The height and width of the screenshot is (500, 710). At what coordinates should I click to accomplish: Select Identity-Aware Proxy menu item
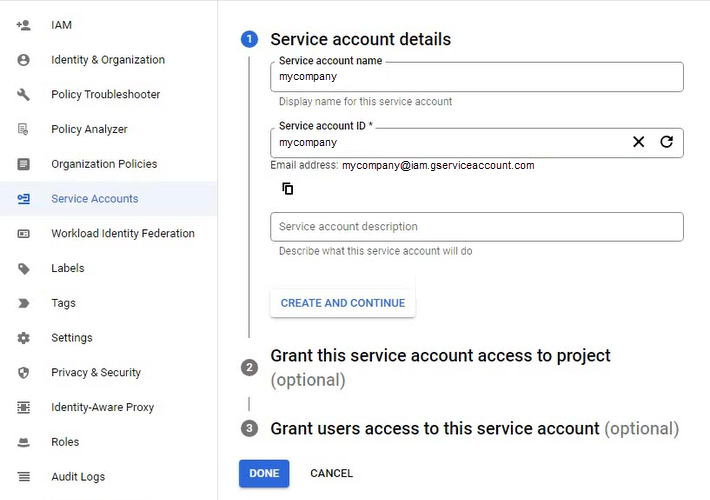click(x=102, y=407)
